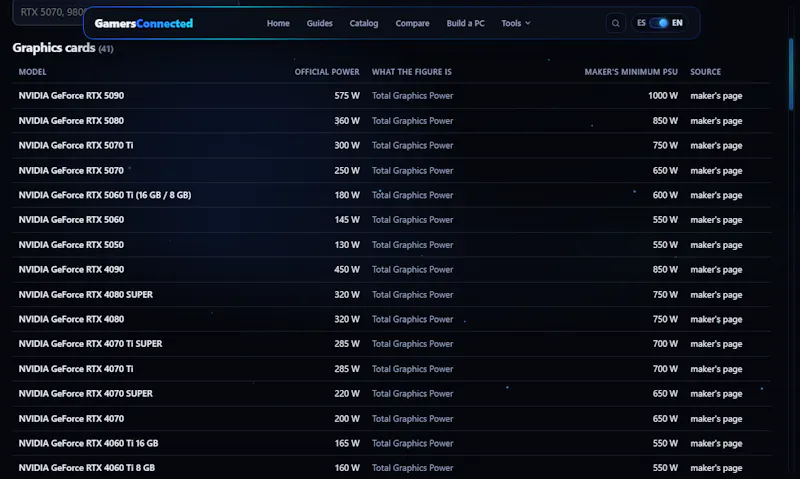The width and height of the screenshot is (800, 479).
Task: Select NVIDIA GeForce RTX 5070 Ti model name
Action: coord(76,145)
